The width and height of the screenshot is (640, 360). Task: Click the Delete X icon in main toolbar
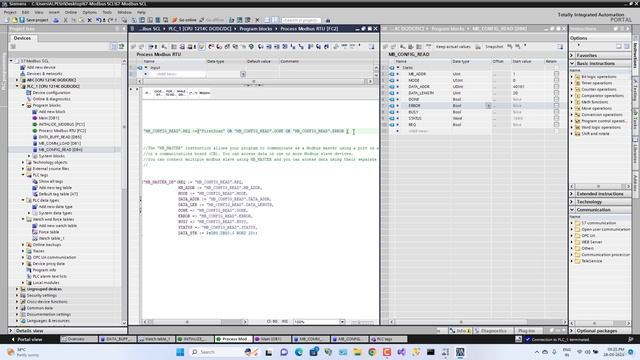89,20
